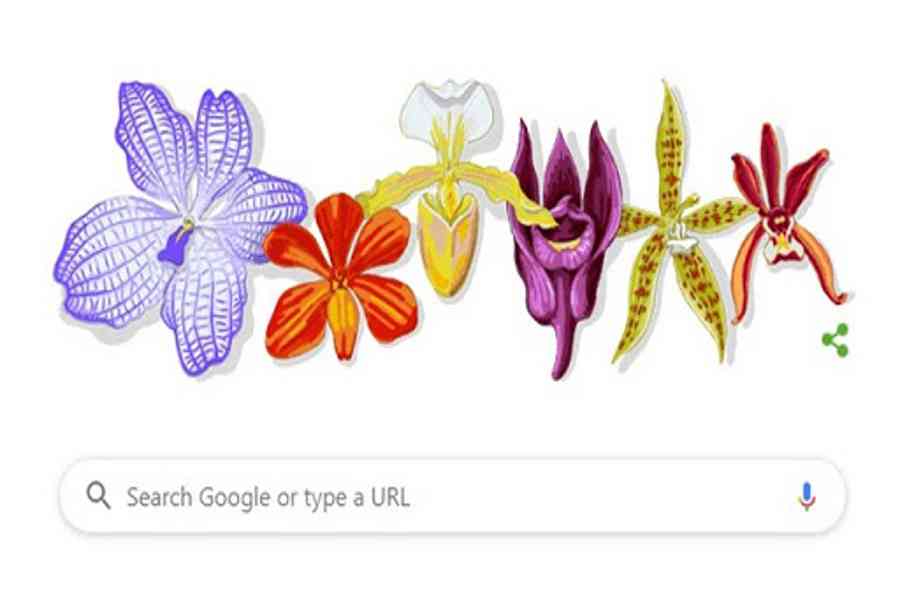
Task: Click the white top petal of the slipper orchid
Action: tap(448, 109)
